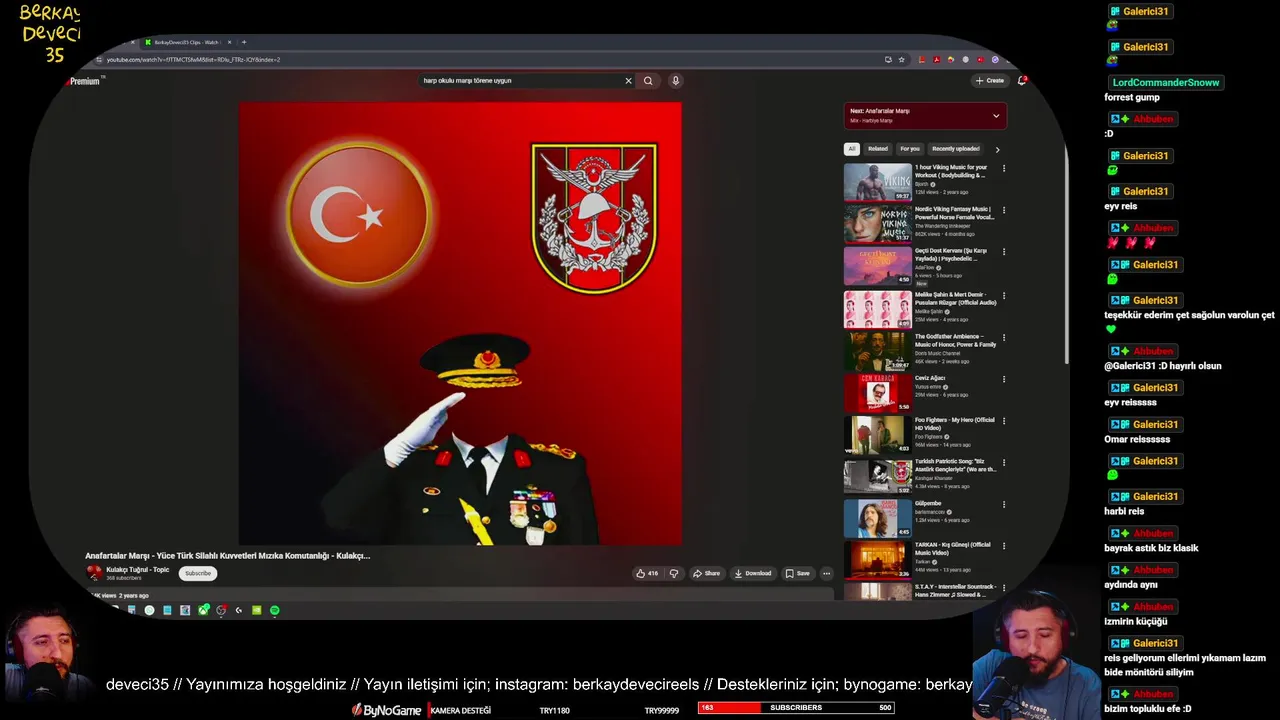Open Ceviz Ağacı video title
This screenshot has width=1280, height=720.
click(x=930, y=378)
